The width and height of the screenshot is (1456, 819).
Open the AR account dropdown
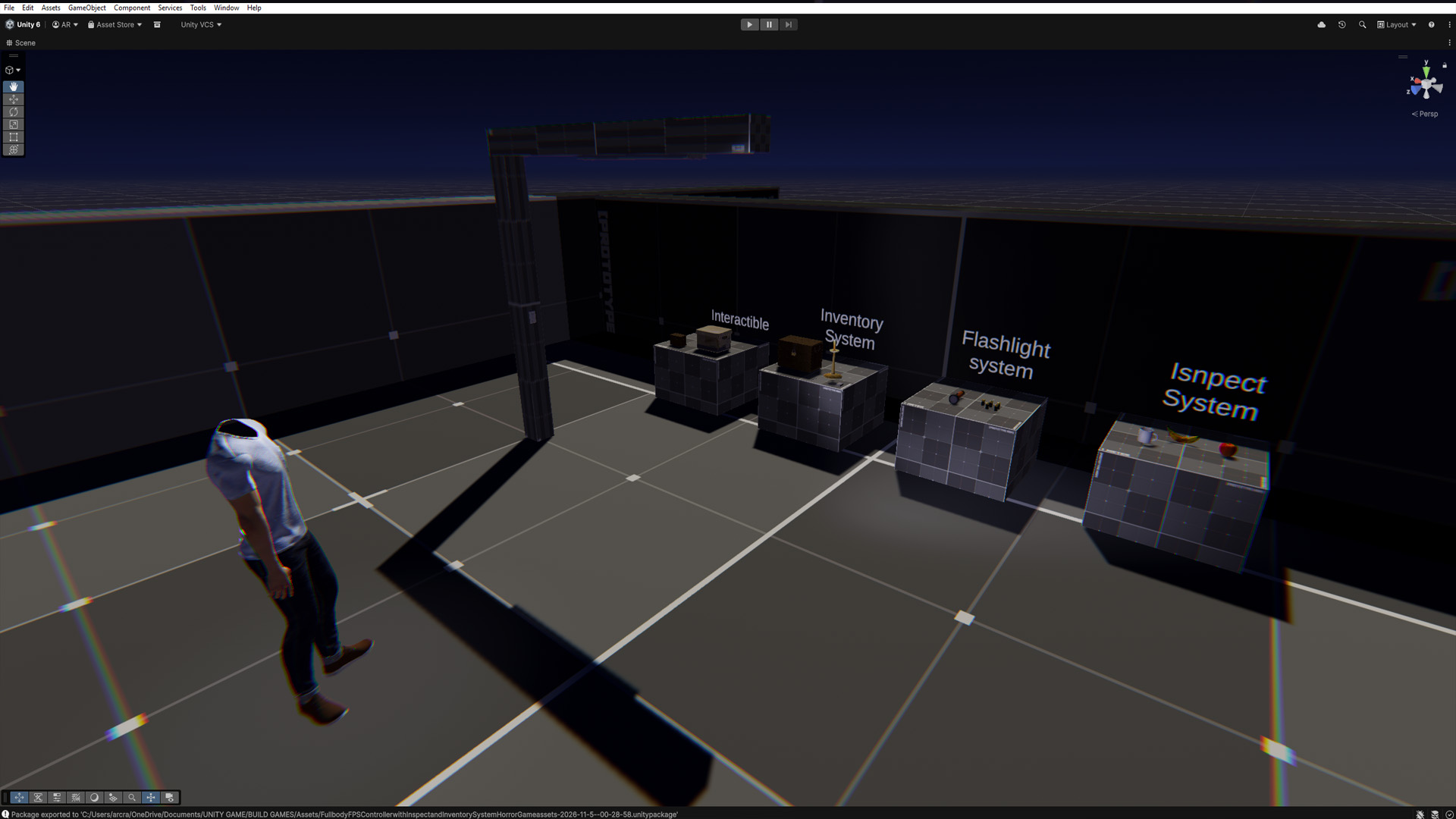(65, 24)
